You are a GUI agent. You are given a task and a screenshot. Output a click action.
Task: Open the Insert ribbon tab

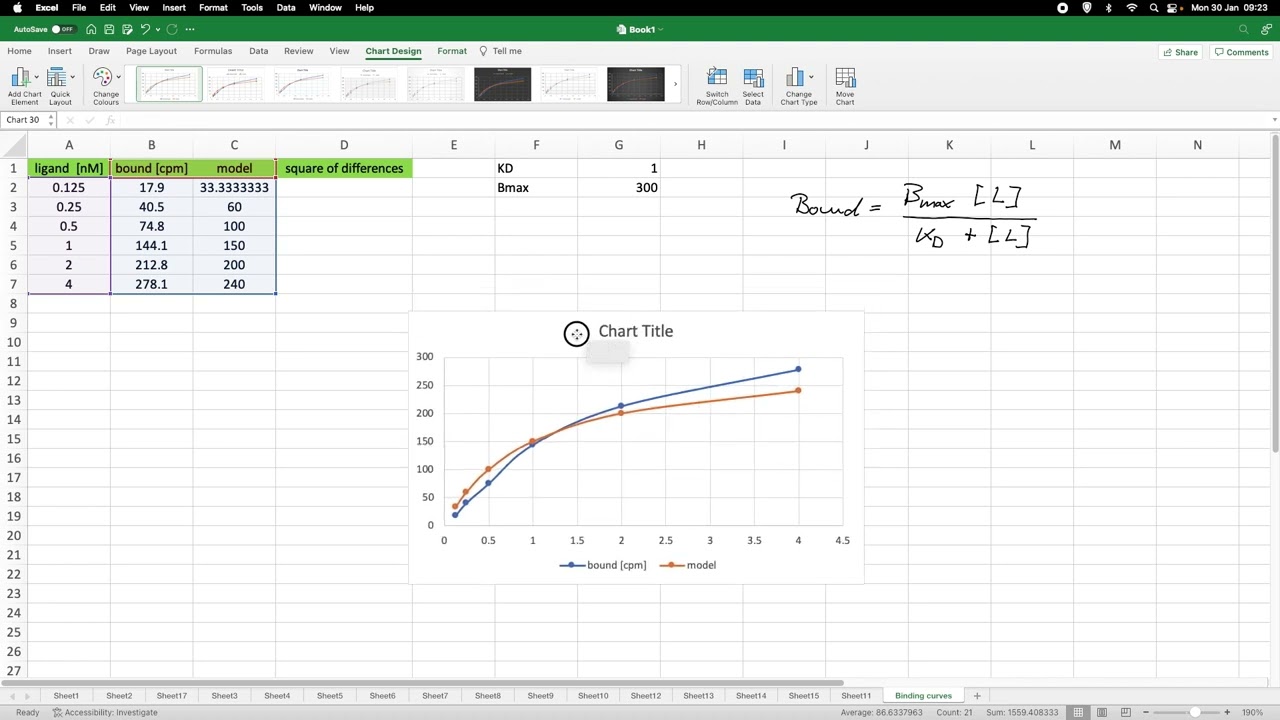[59, 51]
